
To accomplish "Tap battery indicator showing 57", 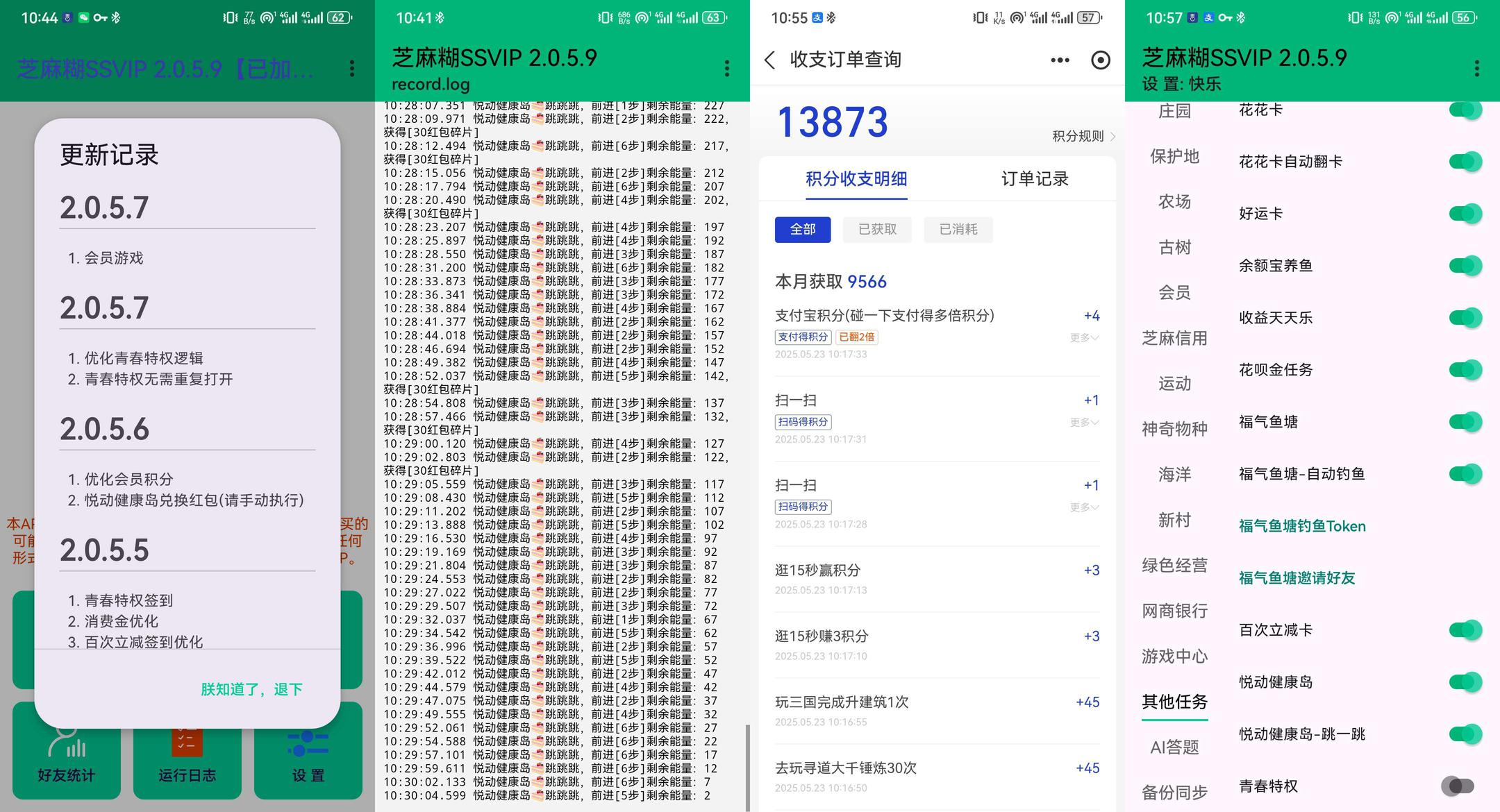I will point(1090,18).
